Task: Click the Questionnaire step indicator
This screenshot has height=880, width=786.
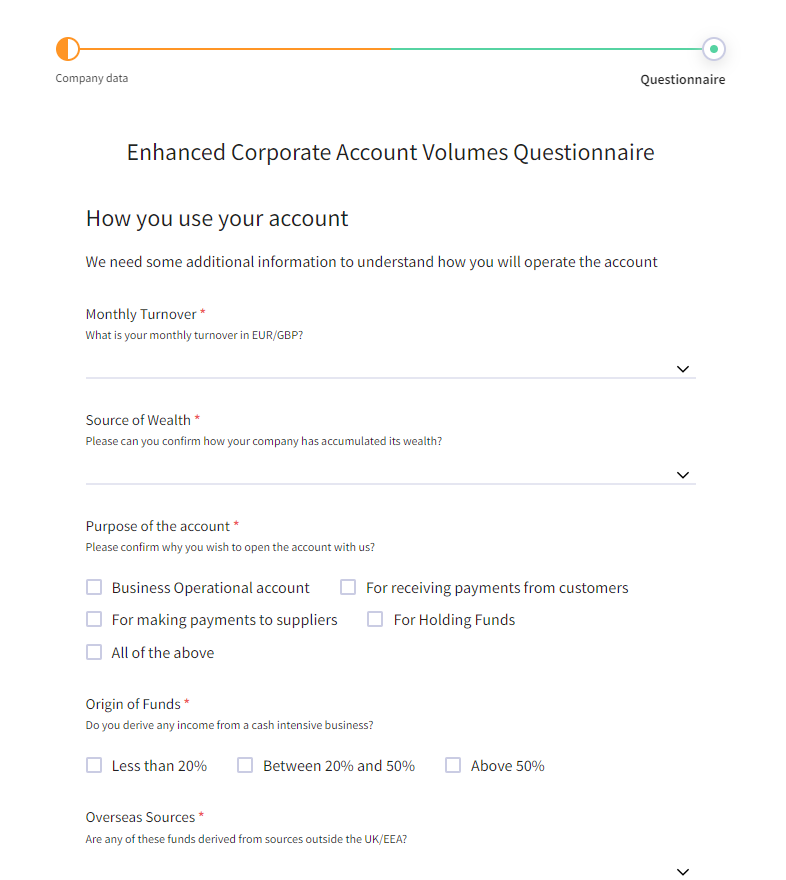Action: [x=713, y=48]
